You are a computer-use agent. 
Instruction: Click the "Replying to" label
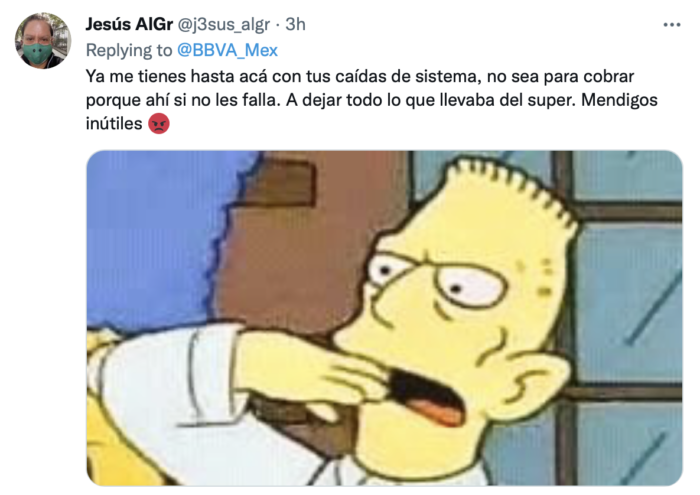(129, 50)
